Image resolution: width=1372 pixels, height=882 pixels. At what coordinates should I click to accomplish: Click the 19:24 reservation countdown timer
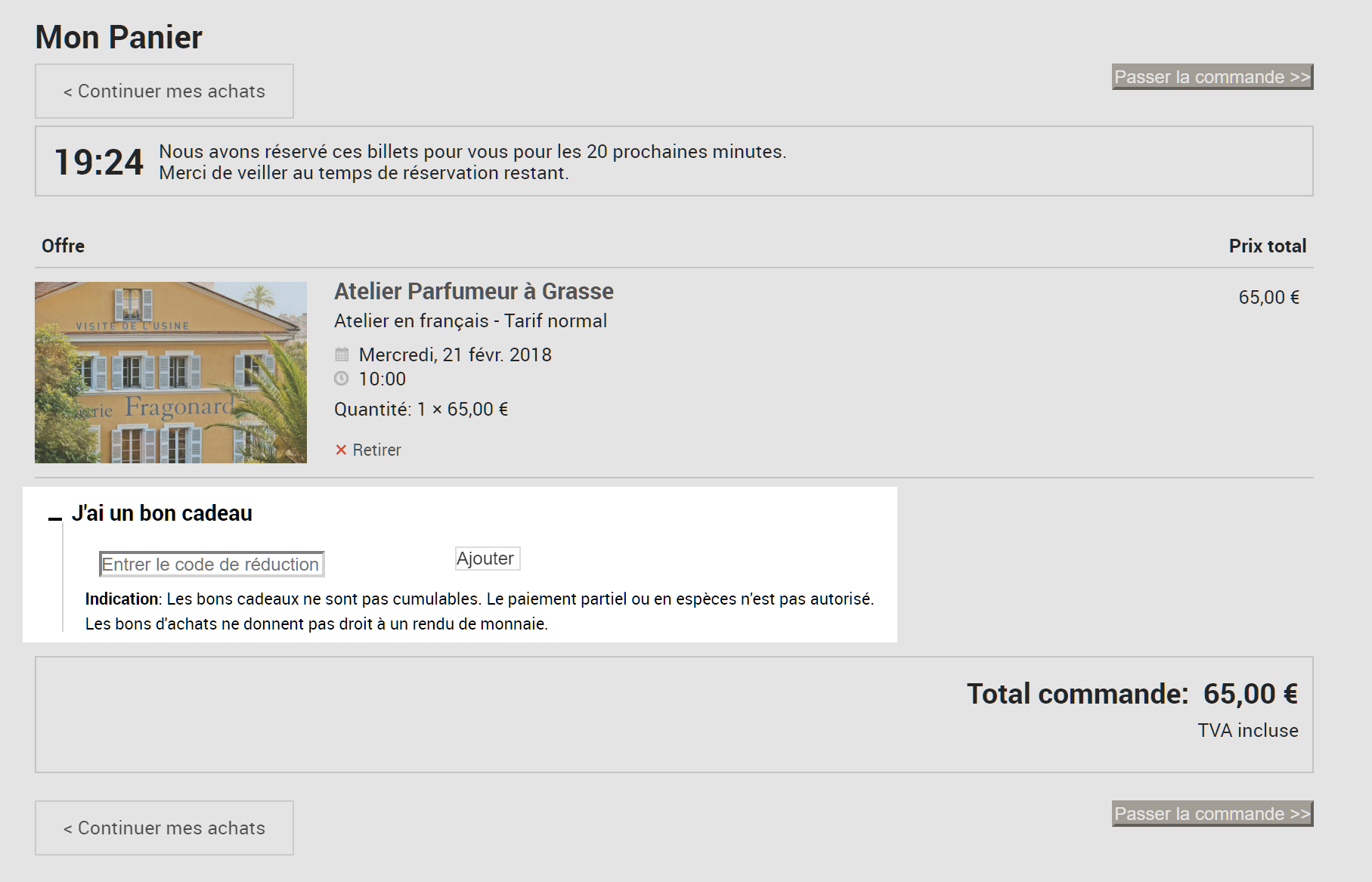click(99, 162)
